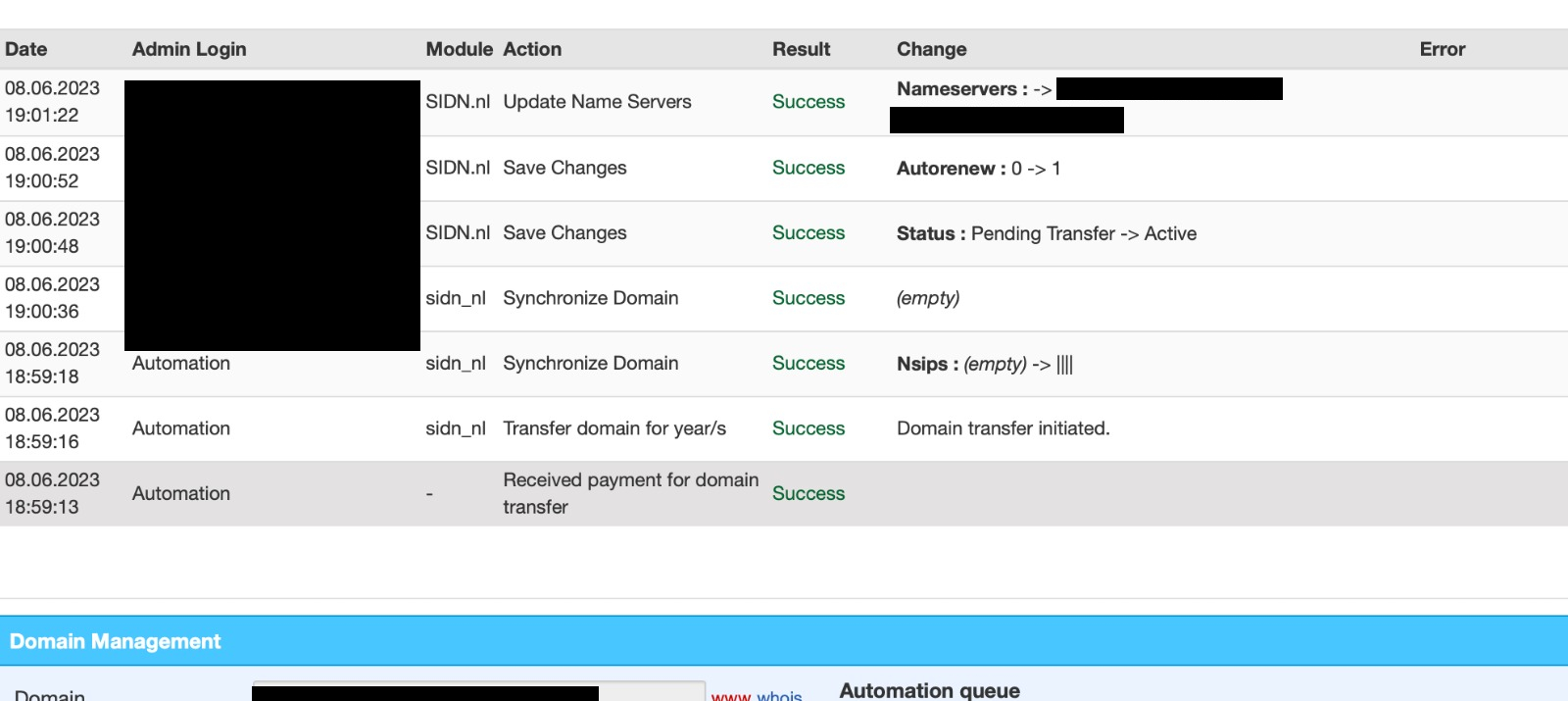Viewport: 1568px width, 701px height.
Task: Select the Update Name Servers log entry
Action: click(597, 102)
